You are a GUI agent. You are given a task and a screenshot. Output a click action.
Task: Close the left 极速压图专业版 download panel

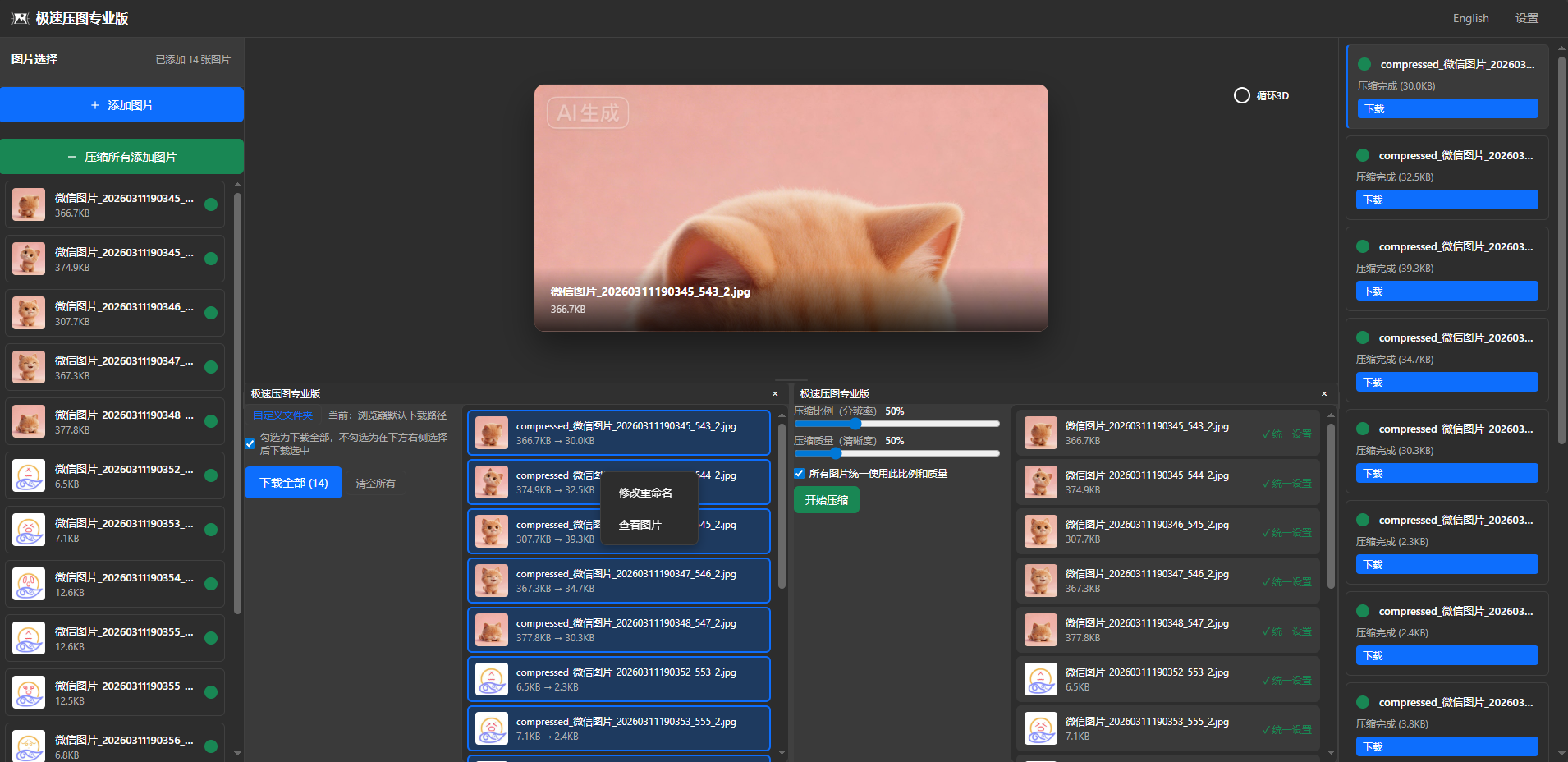click(775, 394)
